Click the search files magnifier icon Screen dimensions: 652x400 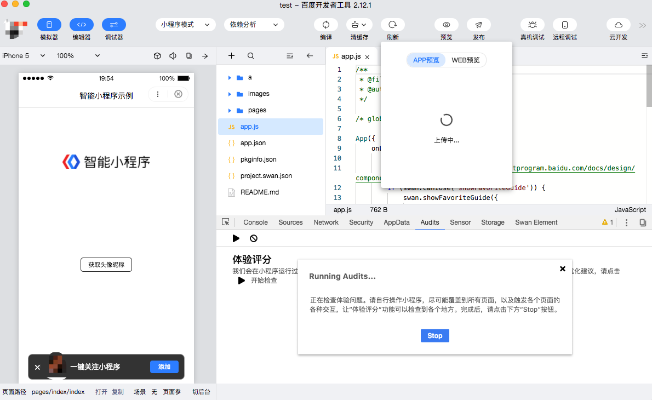[x=251, y=56]
